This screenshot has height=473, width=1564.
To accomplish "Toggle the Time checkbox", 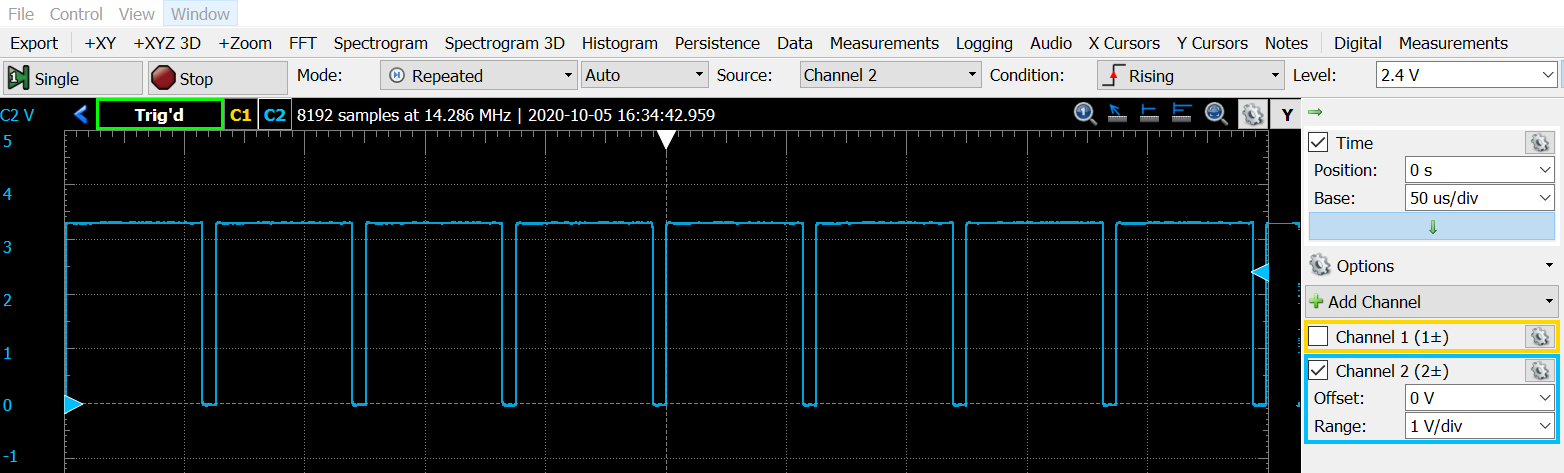I will (1318, 143).
